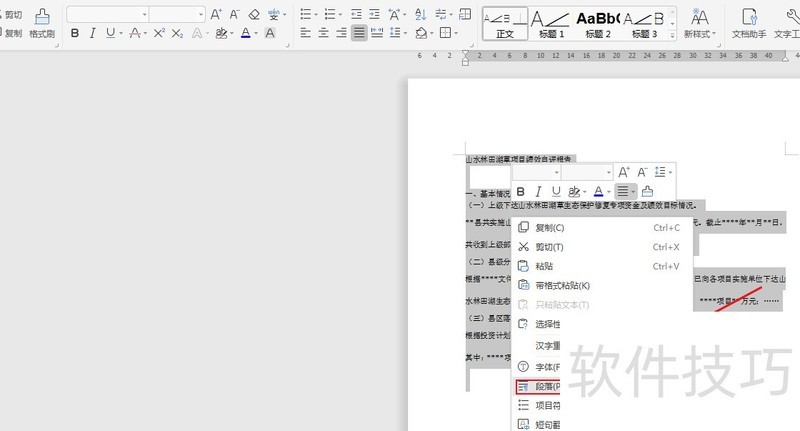Click the clear formatting eraser icon
The height and width of the screenshot is (431, 800).
point(254,15)
